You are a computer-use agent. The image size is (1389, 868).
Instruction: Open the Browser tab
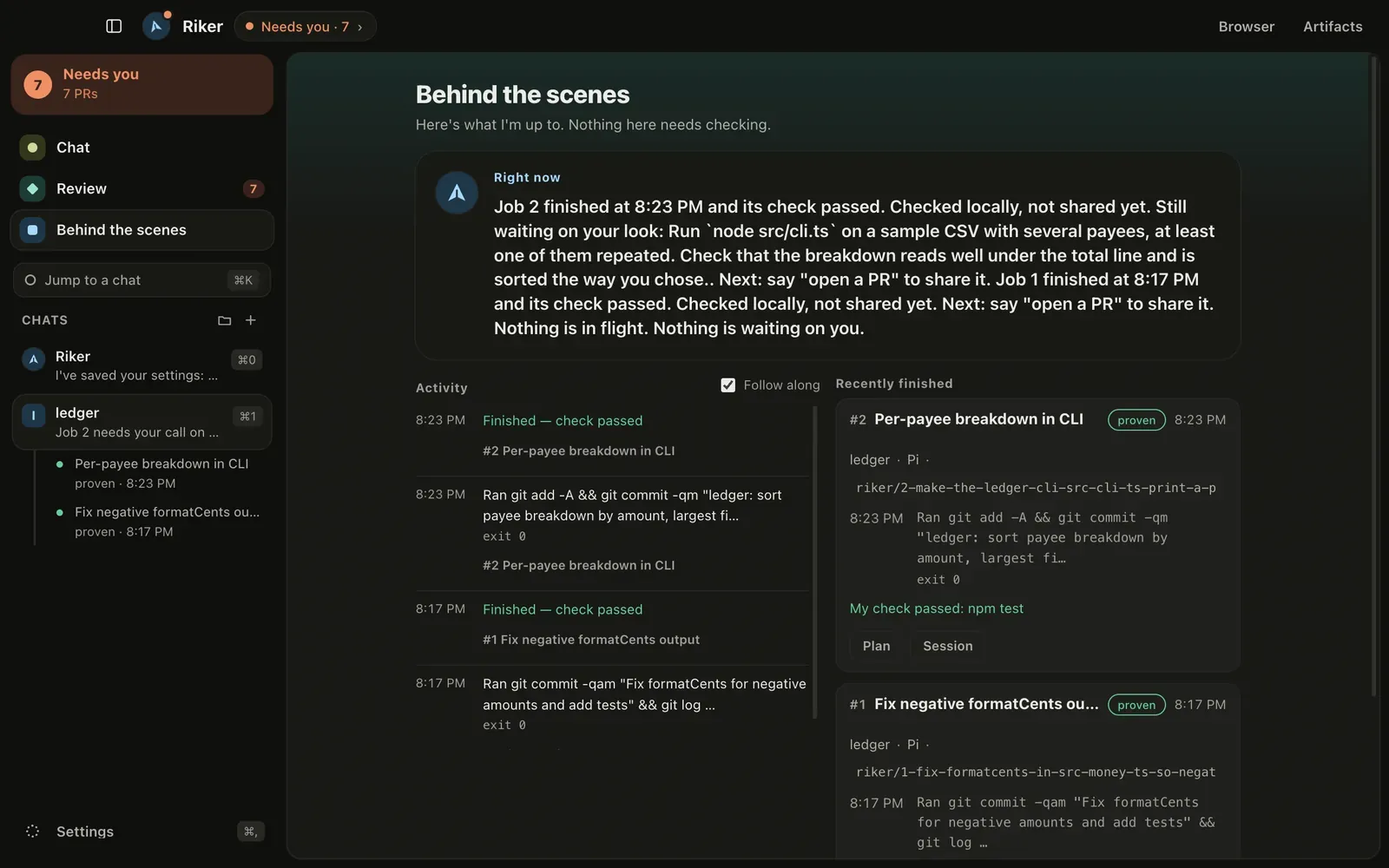tap(1246, 26)
